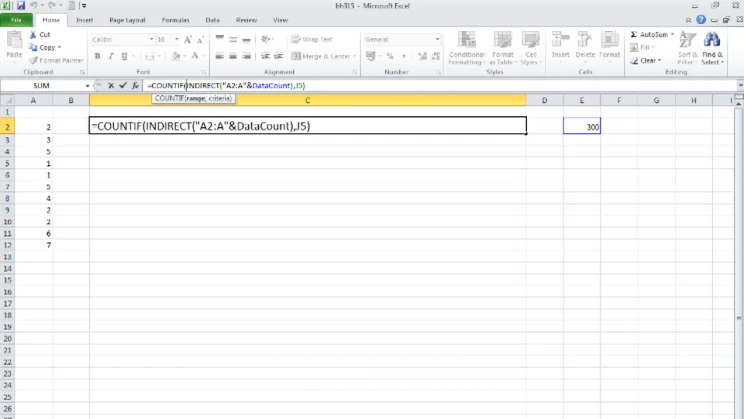Image resolution: width=744 pixels, height=419 pixels.
Task: Click the Find & Select binoculars
Action: (712, 42)
